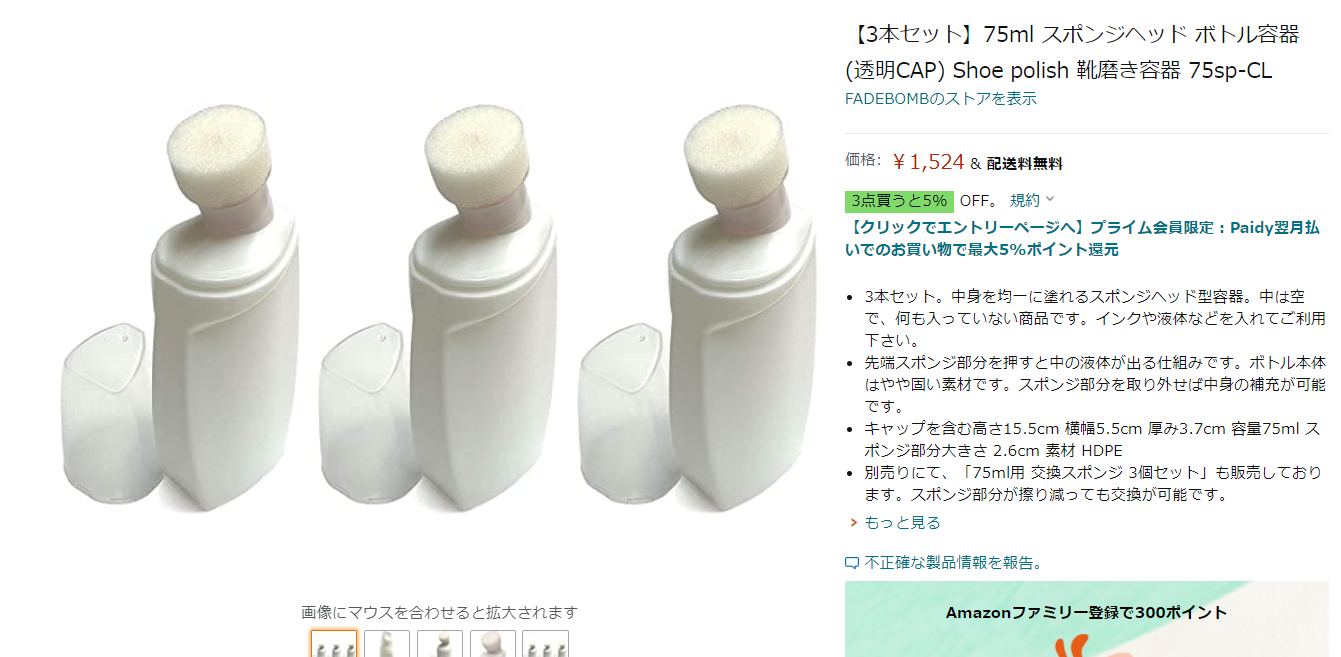This screenshot has width=1341, height=657.
Task: Select the second thumbnail with single bottle
Action: [387, 644]
